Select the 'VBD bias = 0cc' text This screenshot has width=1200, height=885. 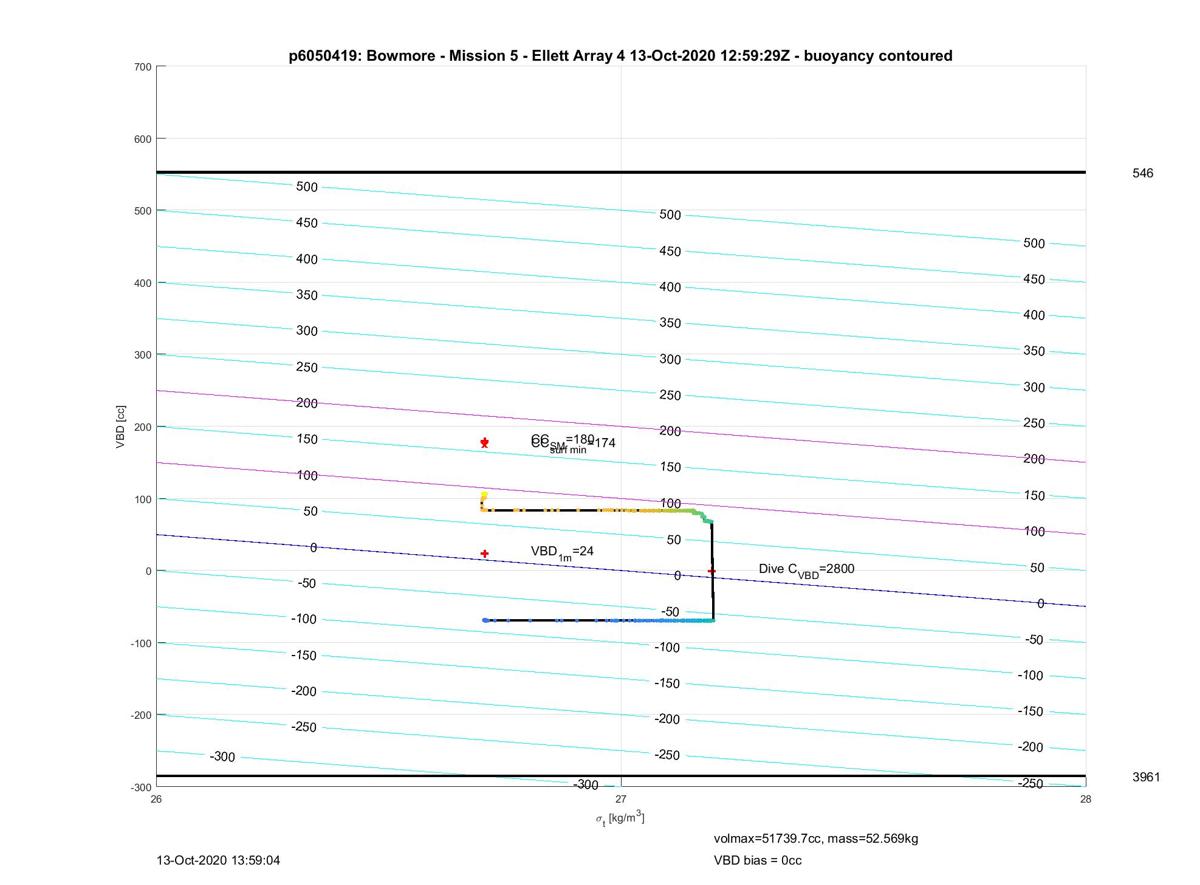757,860
